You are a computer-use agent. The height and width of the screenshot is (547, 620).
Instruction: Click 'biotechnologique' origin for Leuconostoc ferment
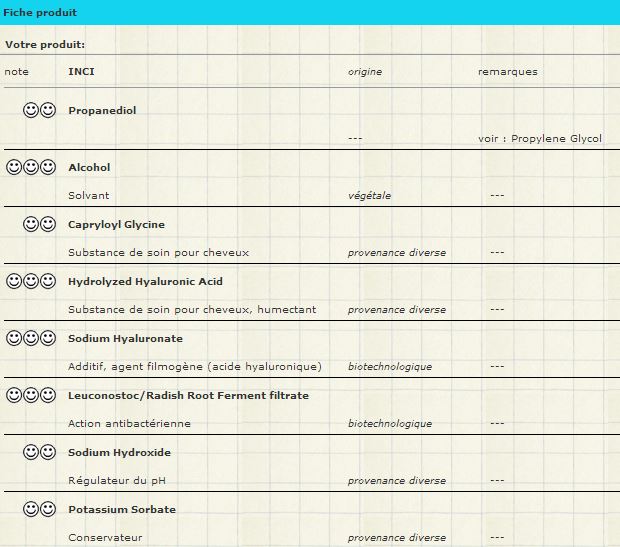click(x=390, y=424)
